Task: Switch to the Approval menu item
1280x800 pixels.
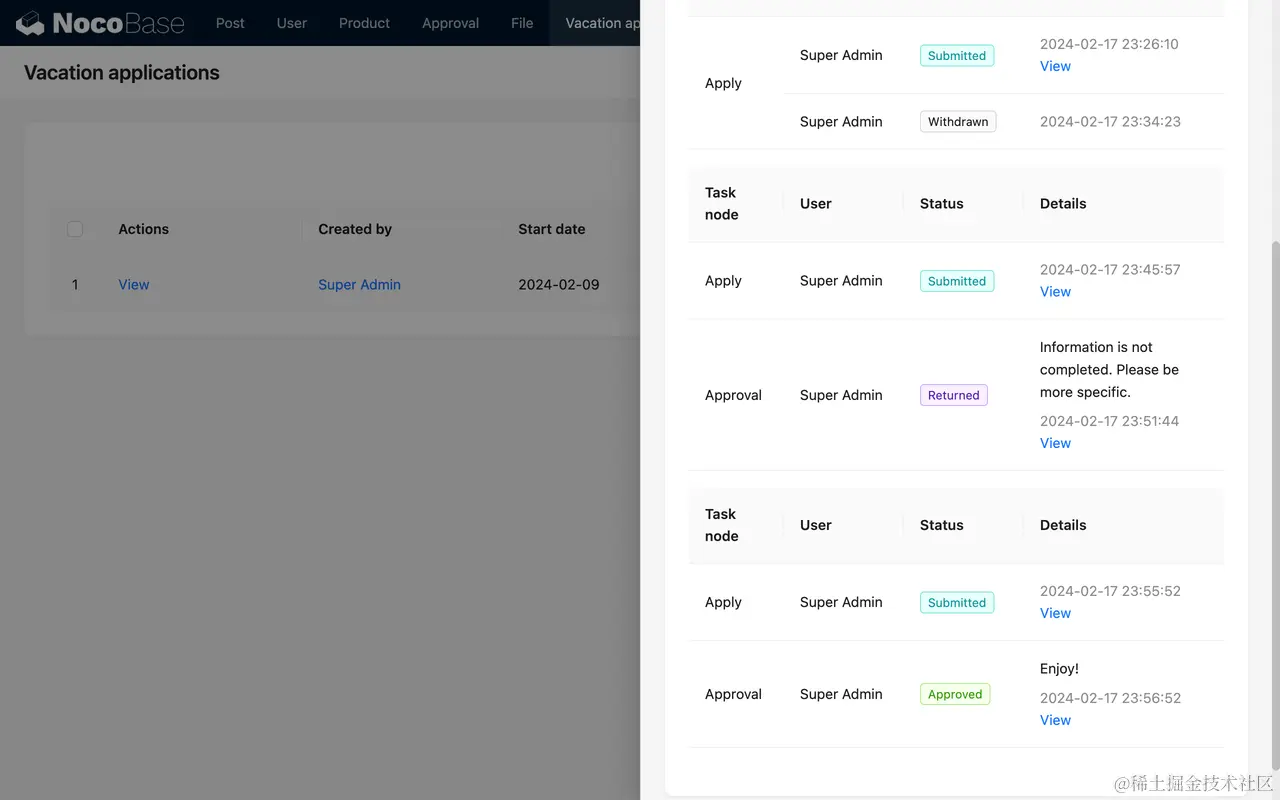Action: (450, 23)
